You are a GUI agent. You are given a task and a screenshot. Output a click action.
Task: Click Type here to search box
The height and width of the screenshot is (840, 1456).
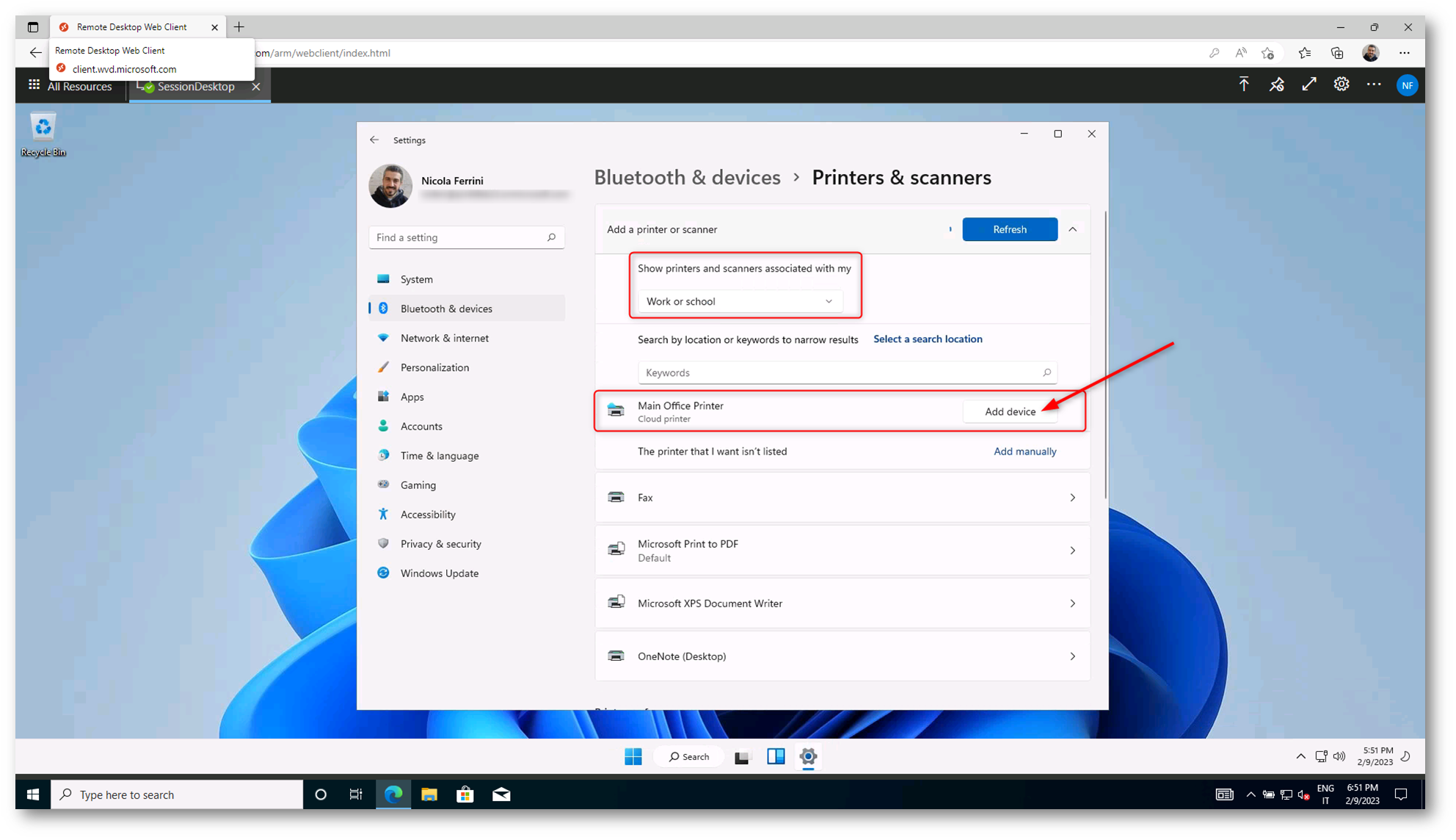(177, 794)
